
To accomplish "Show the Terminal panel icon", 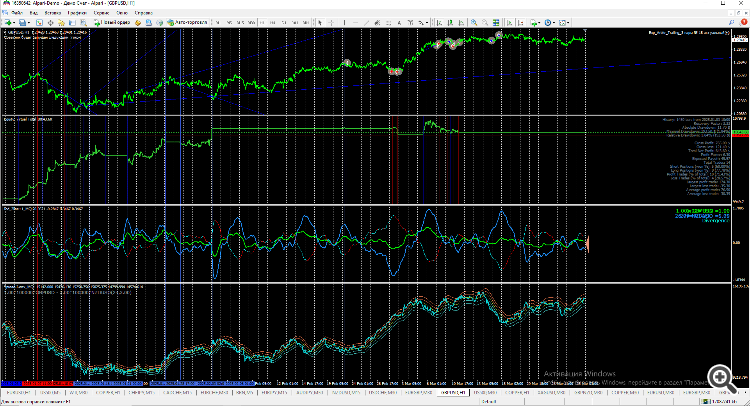I will pyautogui.click(x=72, y=22).
